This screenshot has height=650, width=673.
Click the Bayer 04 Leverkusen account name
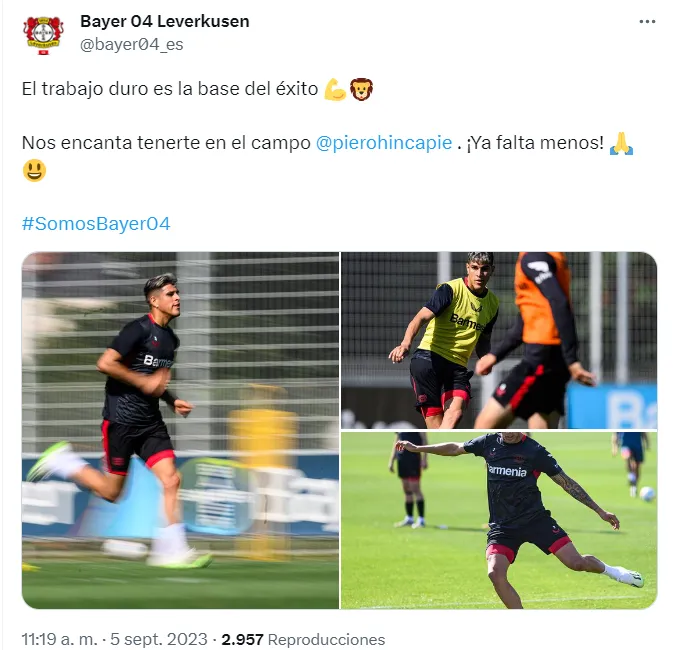pos(164,21)
